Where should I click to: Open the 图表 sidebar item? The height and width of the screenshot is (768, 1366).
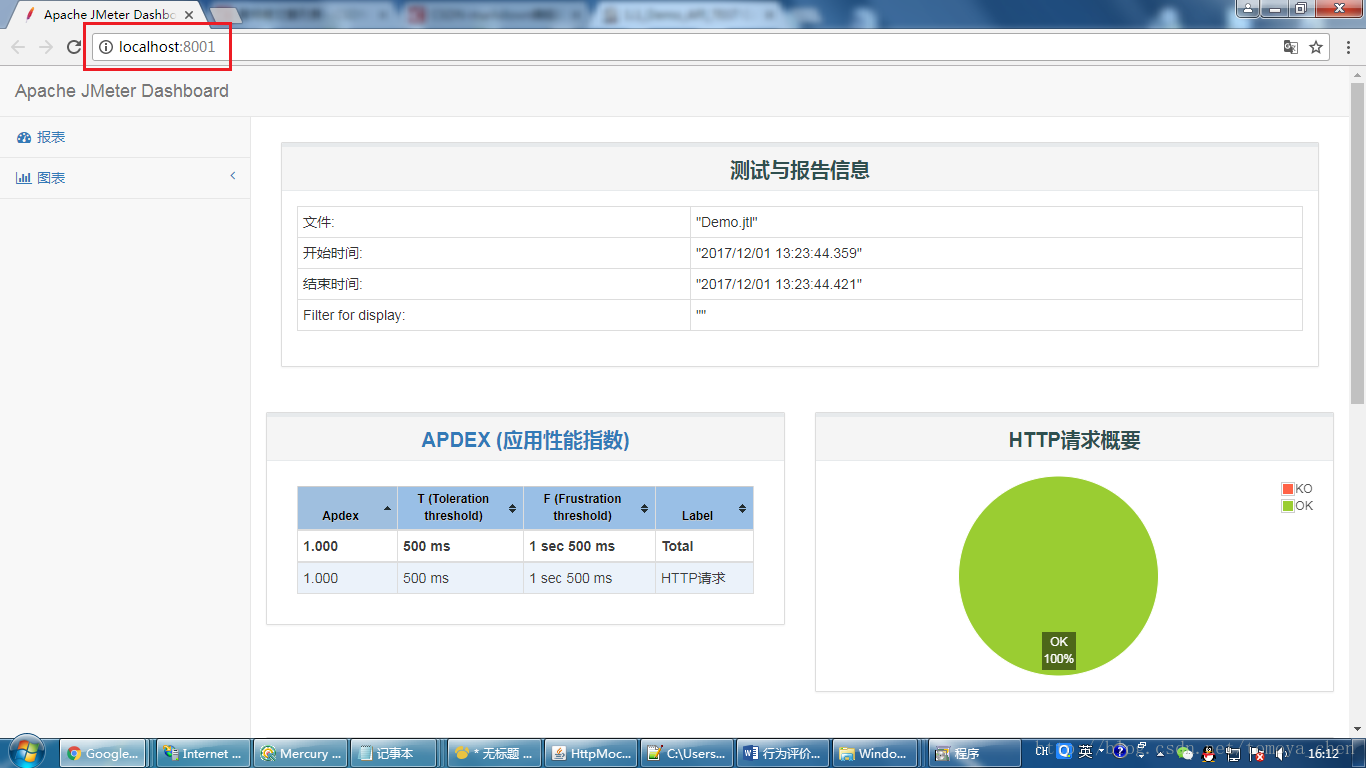125,178
